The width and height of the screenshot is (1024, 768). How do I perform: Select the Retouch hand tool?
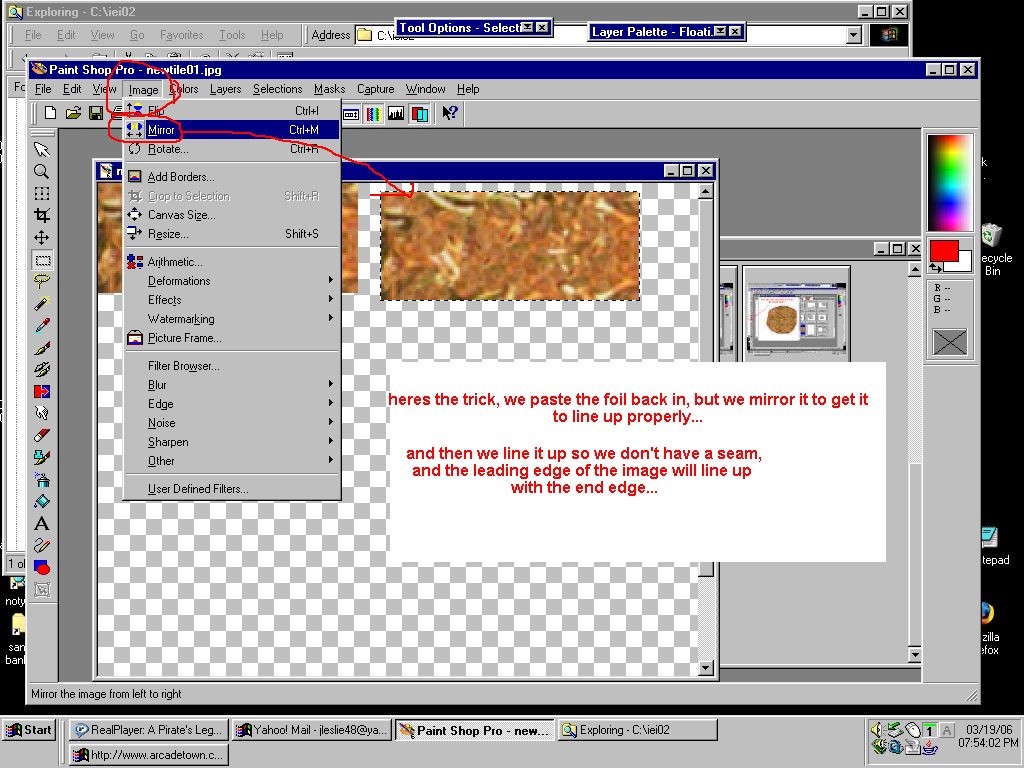click(42, 413)
